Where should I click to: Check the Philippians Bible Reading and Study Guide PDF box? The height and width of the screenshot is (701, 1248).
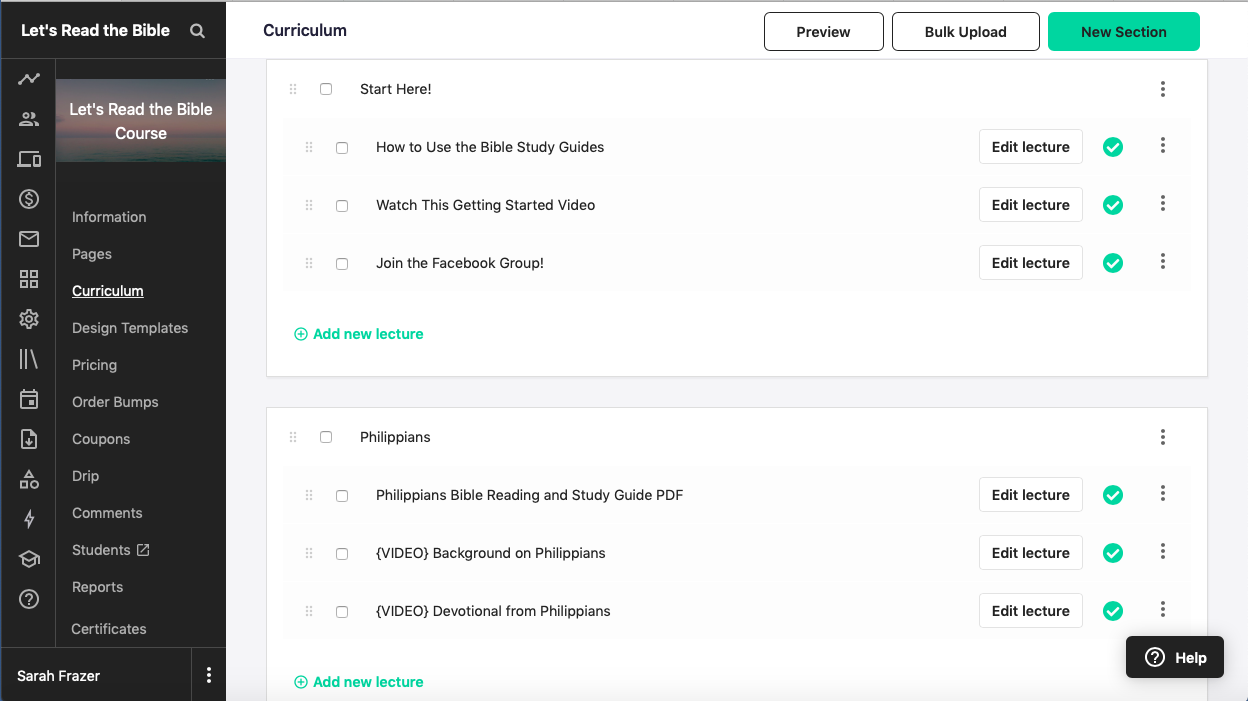point(342,496)
